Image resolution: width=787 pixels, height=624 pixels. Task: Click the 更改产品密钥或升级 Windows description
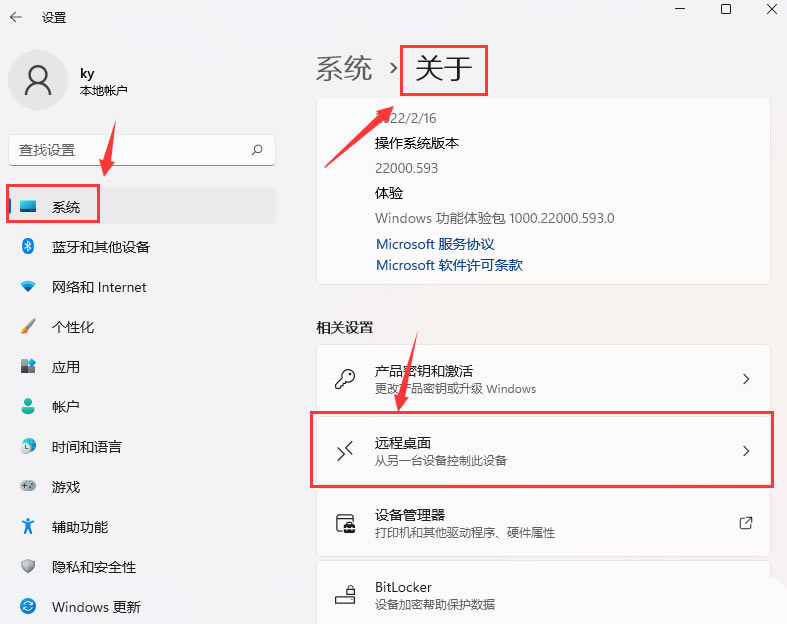[x=455, y=389]
